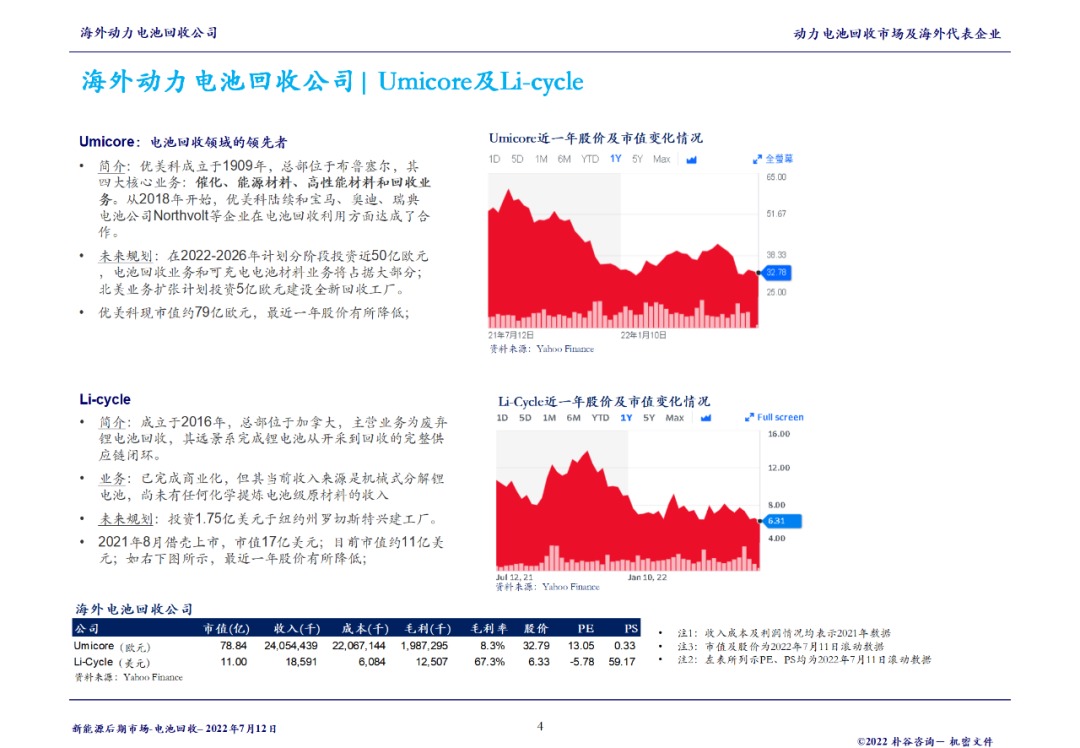Click underlined '未来规划' under Li-cycle section

125,519
